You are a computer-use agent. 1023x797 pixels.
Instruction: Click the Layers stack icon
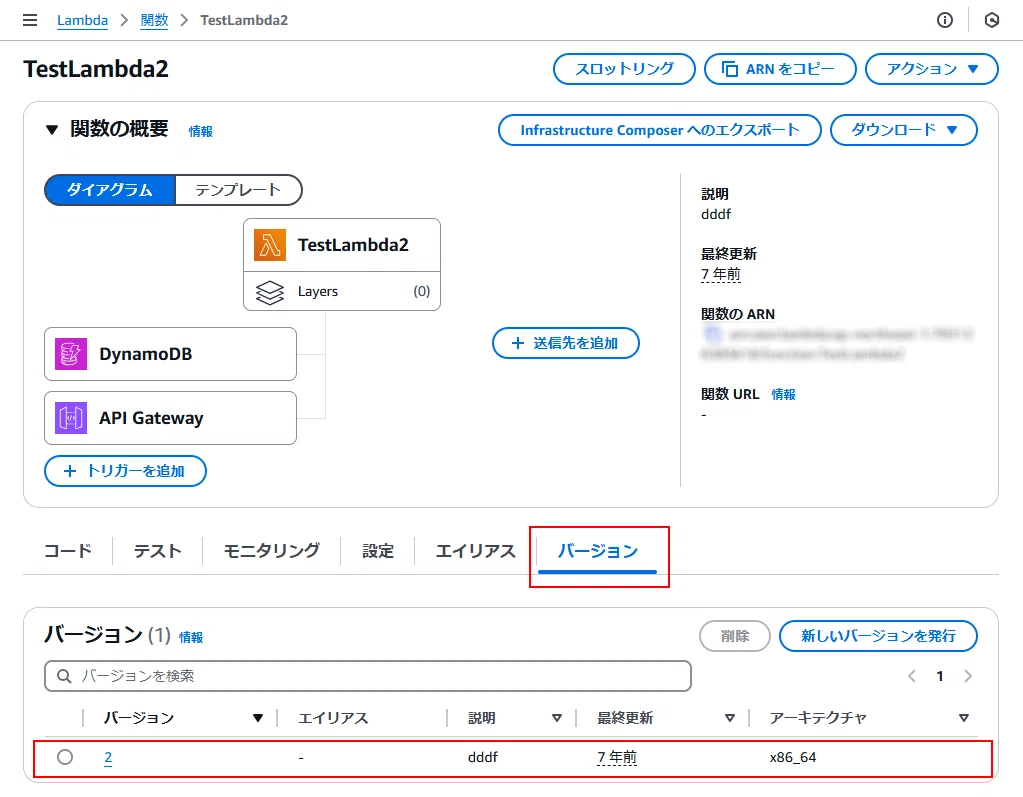click(270, 292)
